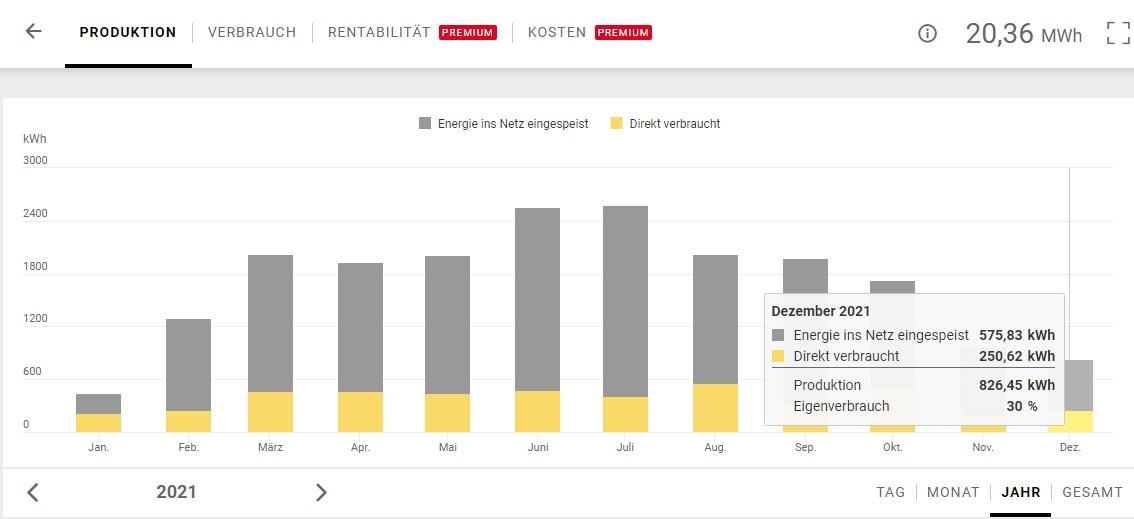Select the PRODUKTION tab
Image resolution: width=1134 pixels, height=519 pixels.
point(128,33)
